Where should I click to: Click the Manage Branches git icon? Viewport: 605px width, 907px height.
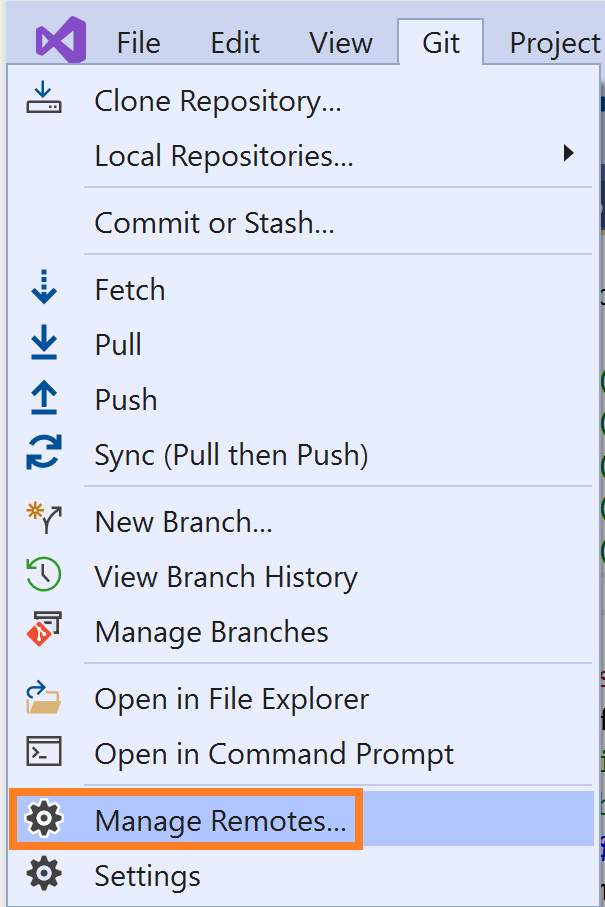tap(44, 631)
